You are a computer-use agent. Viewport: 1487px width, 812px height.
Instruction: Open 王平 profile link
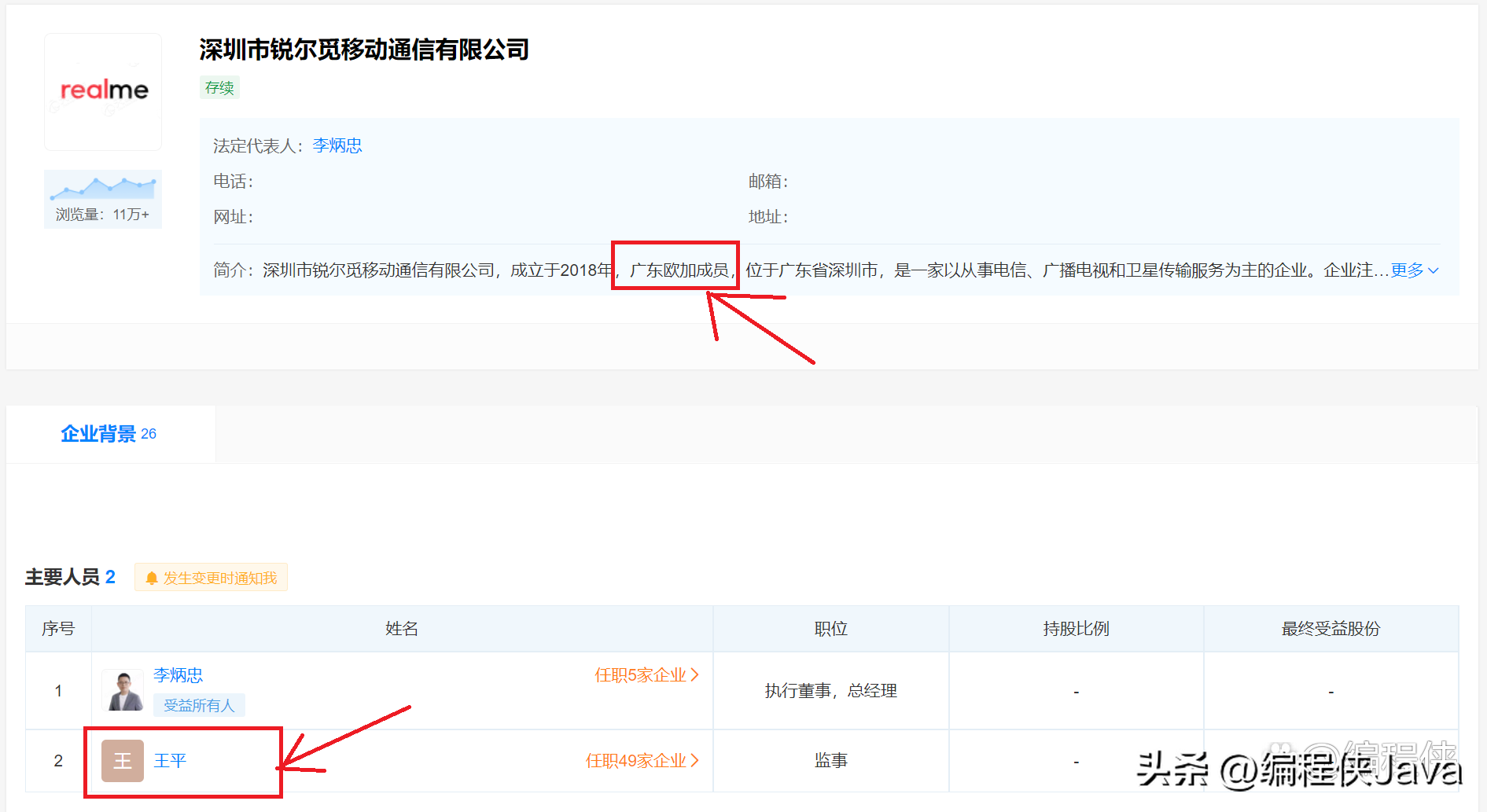point(170,761)
